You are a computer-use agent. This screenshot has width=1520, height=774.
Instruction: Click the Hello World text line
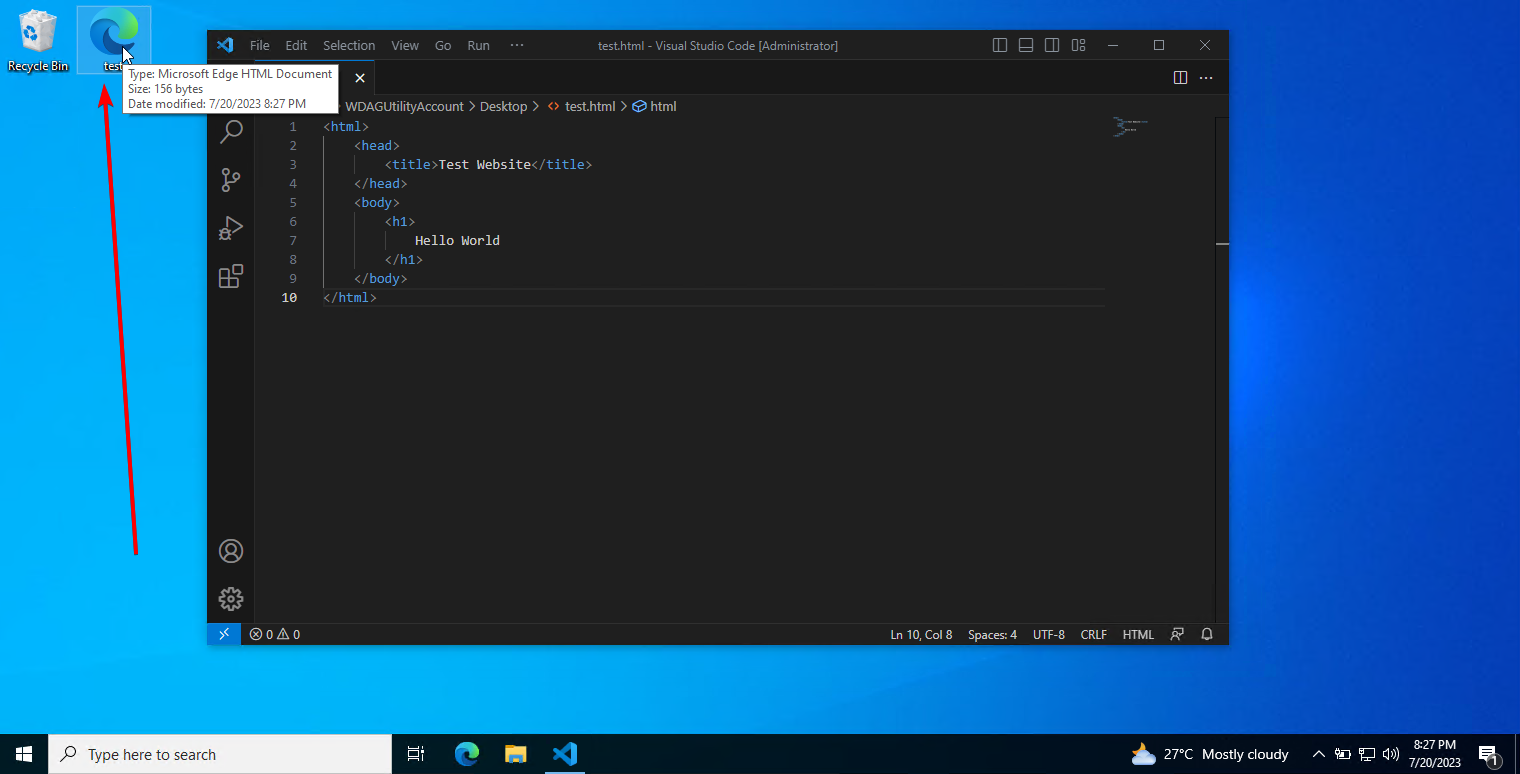(457, 241)
